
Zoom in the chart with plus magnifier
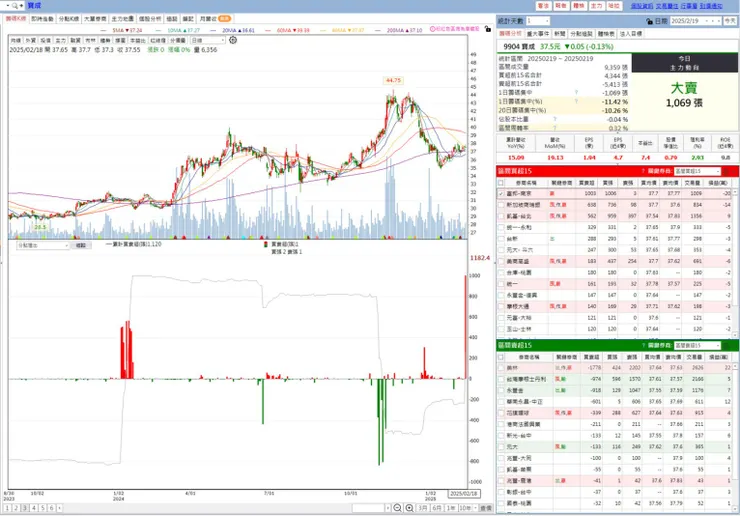409,508
